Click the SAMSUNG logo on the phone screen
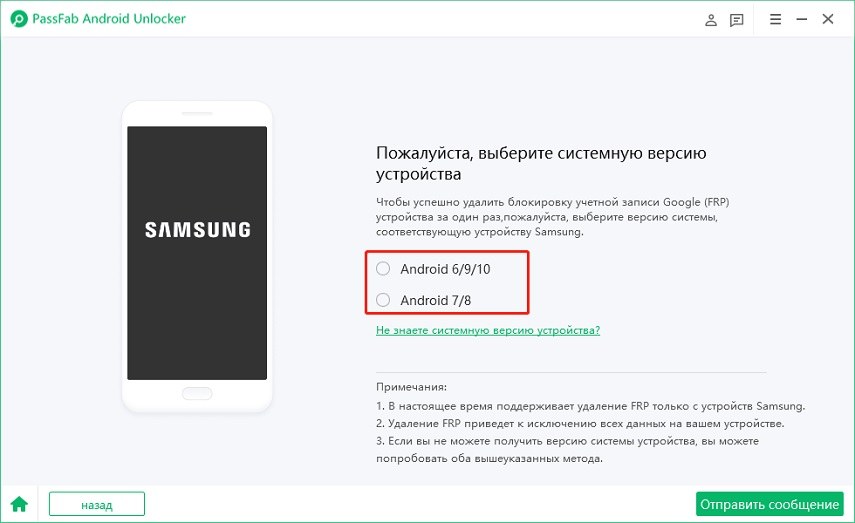Screen dimensions: 855x523 [x=197, y=230]
